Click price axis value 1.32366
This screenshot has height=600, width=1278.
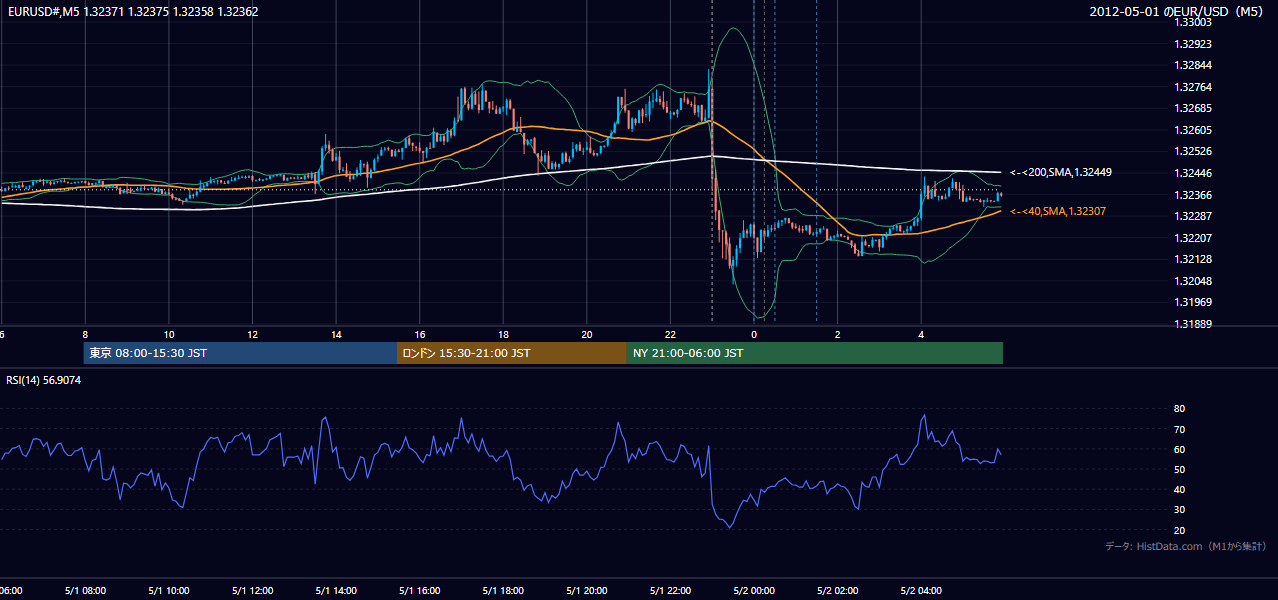[1193, 195]
